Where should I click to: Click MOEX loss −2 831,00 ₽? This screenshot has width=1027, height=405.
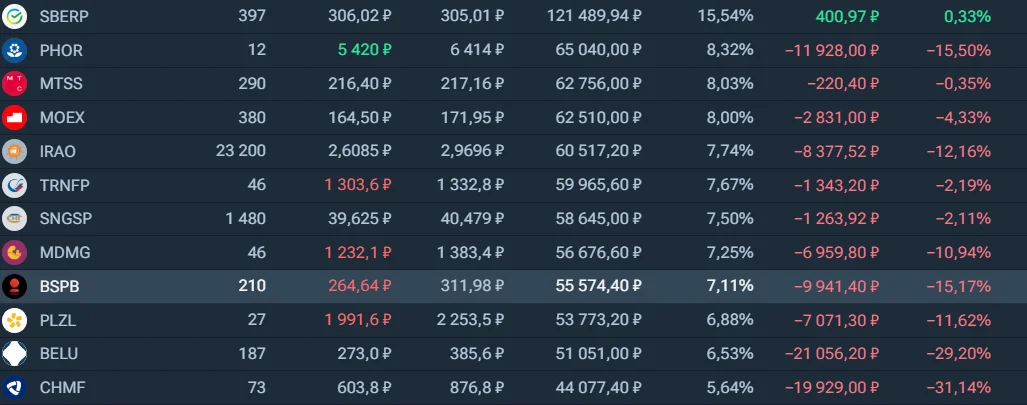pos(836,118)
